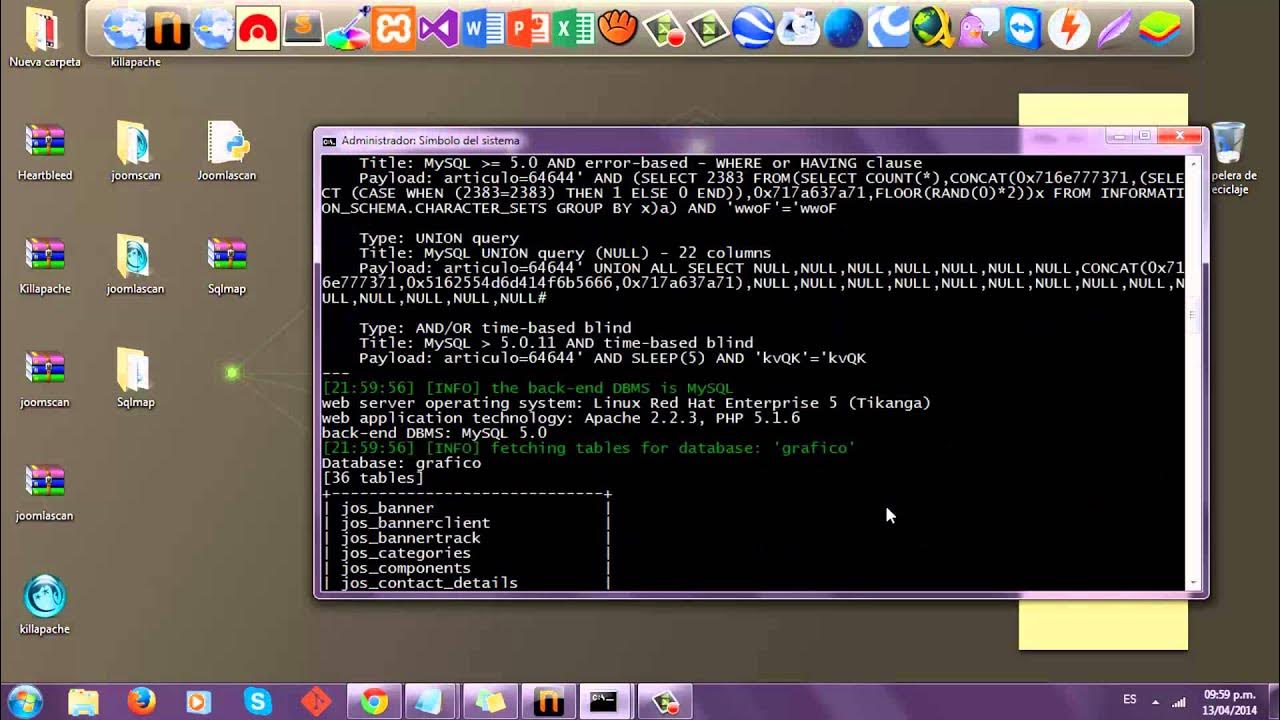1280x720 pixels.
Task: Show hidden system tray icons
Action: pyautogui.click(x=1155, y=702)
